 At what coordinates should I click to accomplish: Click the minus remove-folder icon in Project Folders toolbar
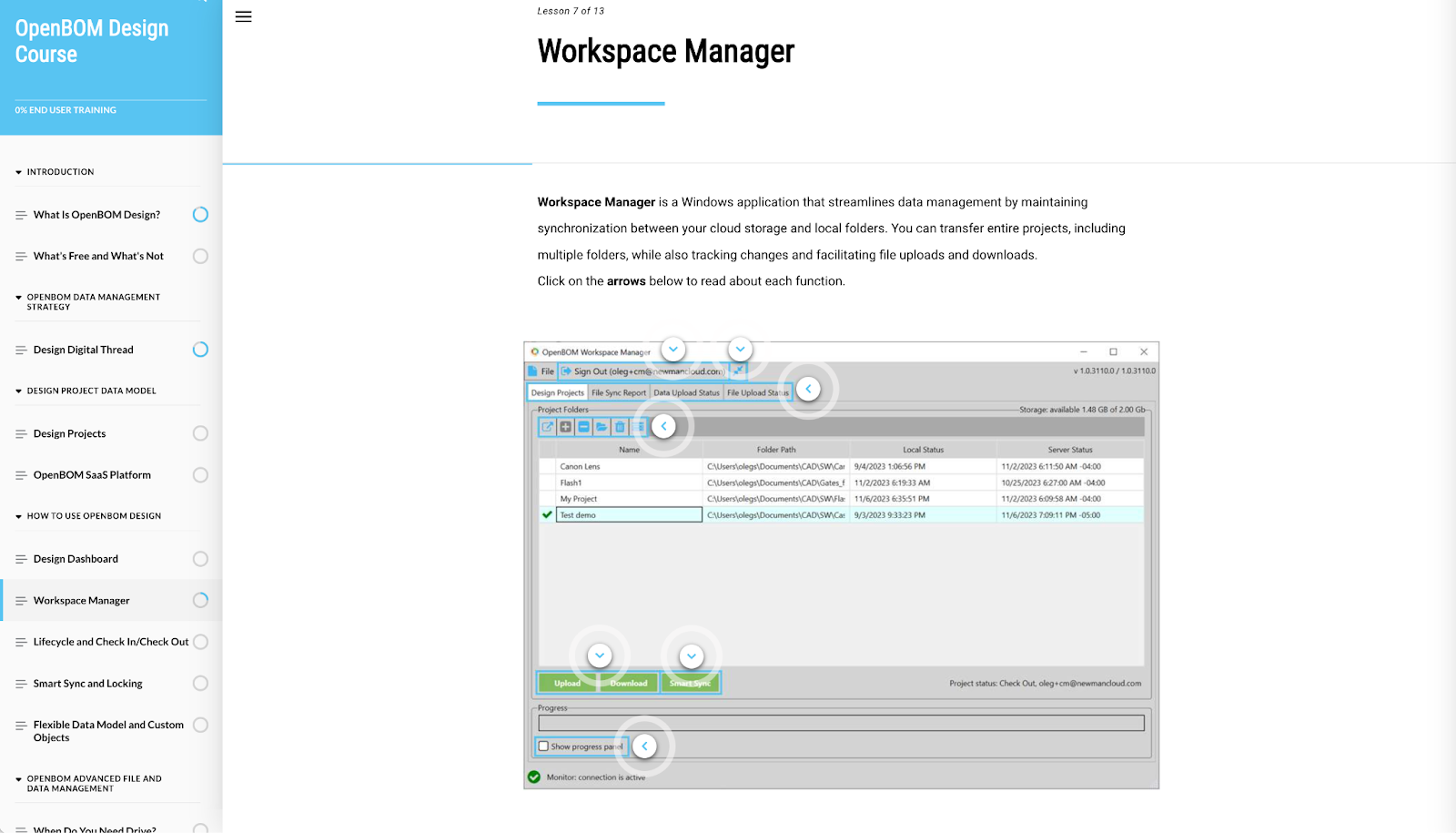click(x=583, y=427)
